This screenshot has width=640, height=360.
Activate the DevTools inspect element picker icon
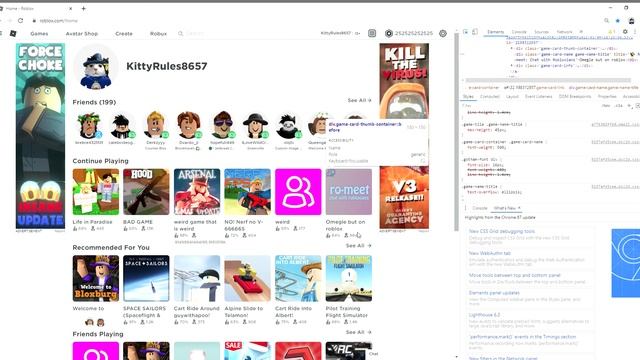466,32
